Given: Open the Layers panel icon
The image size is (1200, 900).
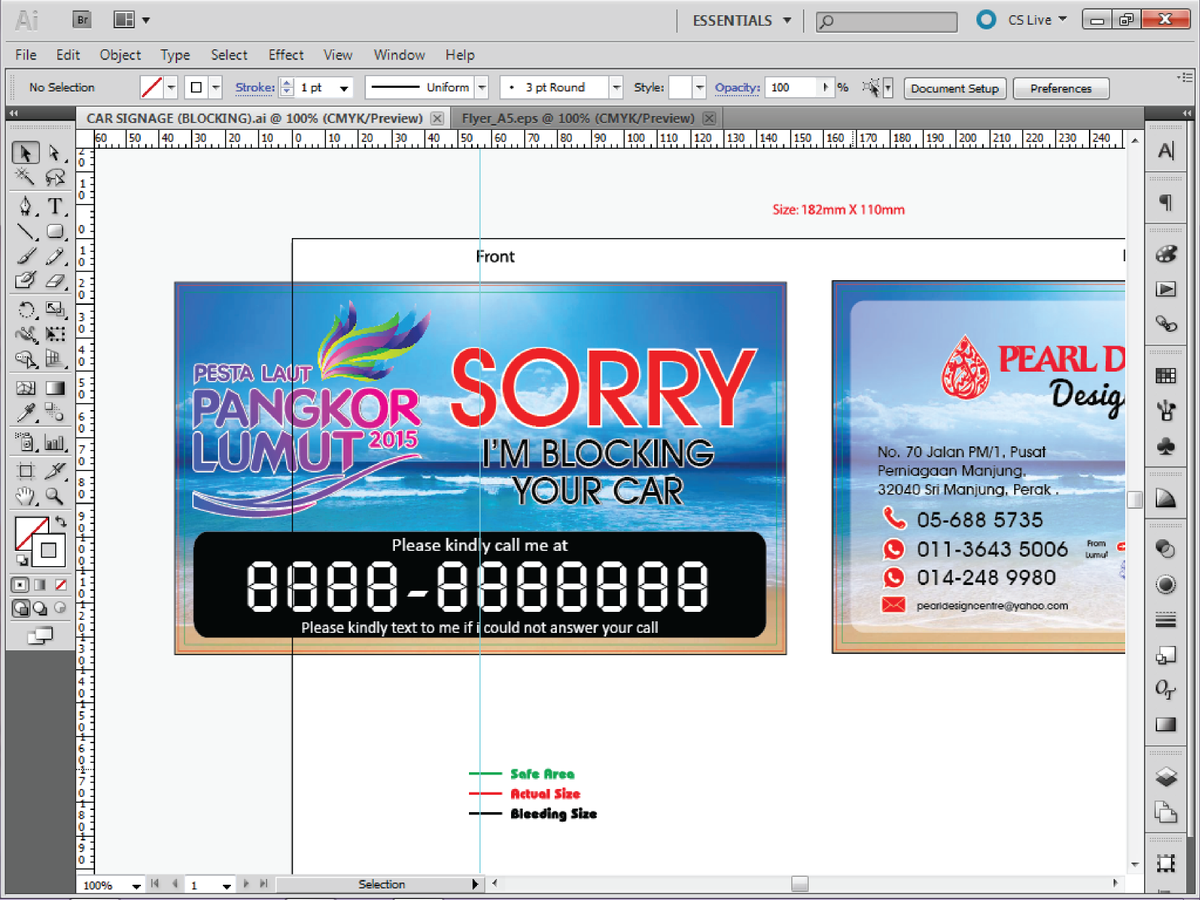Looking at the screenshot, I should coord(1166,776).
